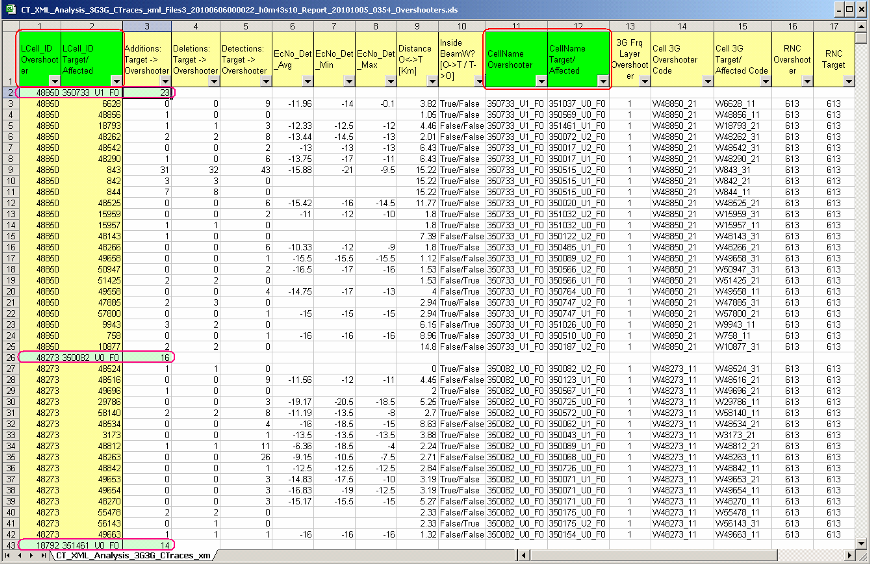870x564 pixels.
Task: Jump to last sheet with tab navigation arrow
Action: pos(42,555)
